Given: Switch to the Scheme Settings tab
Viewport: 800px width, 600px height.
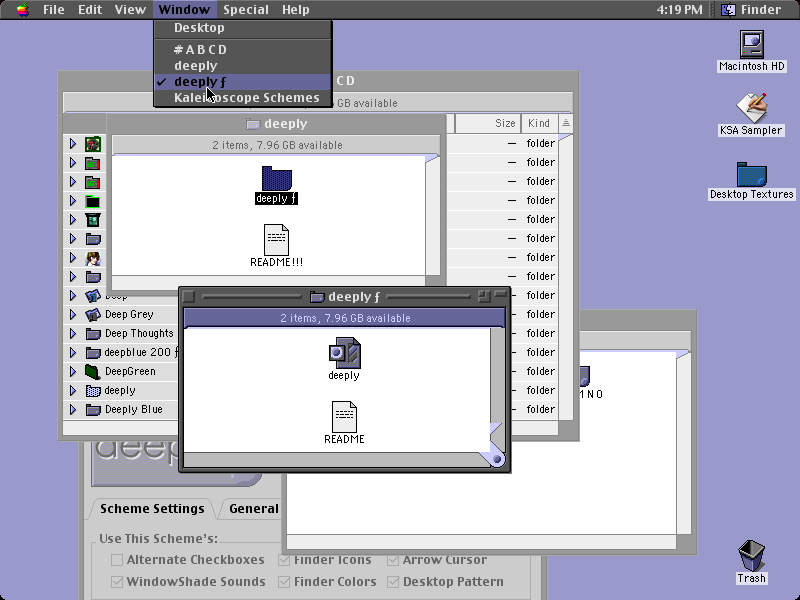Looking at the screenshot, I should (x=152, y=509).
